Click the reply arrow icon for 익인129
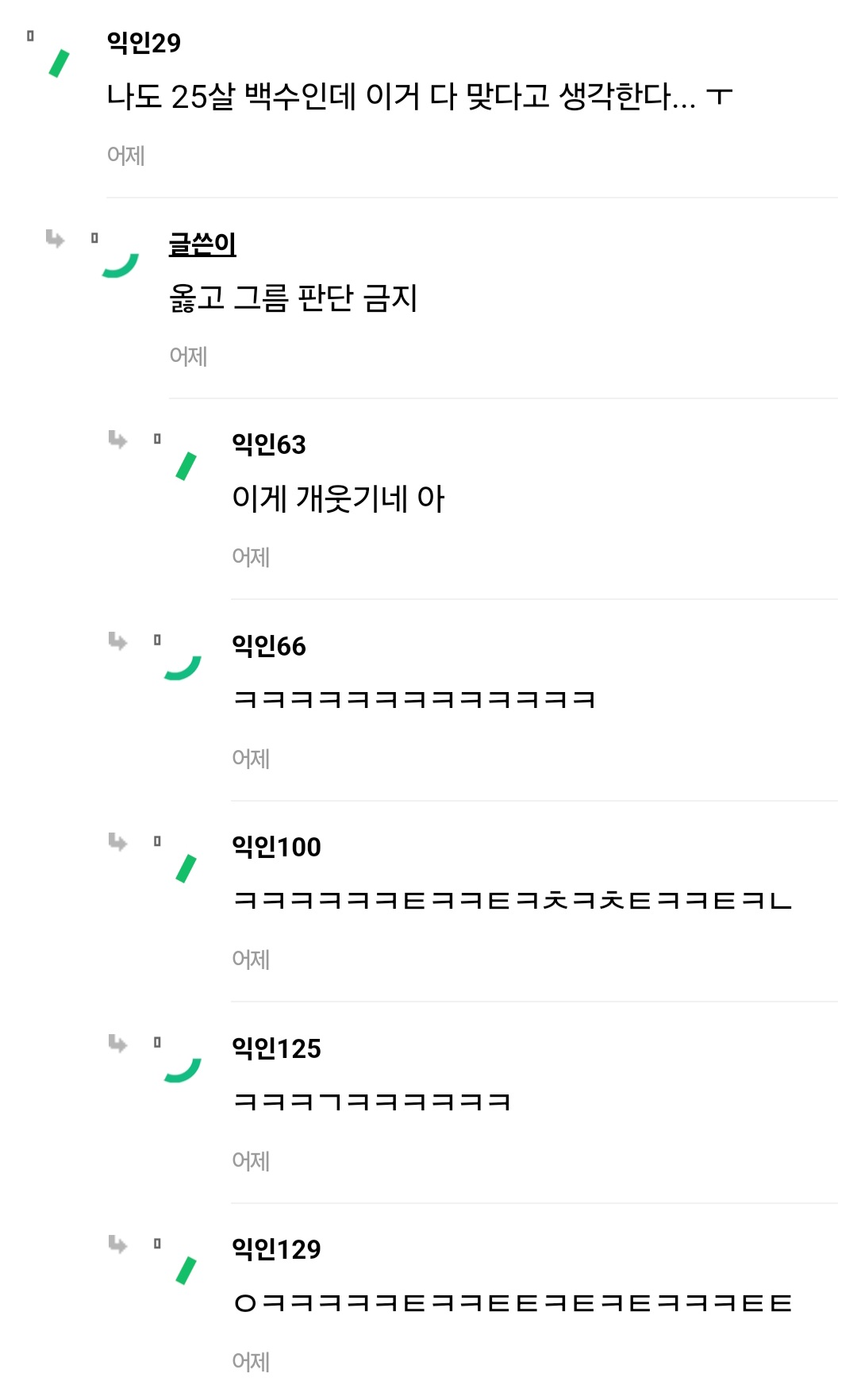 click(x=117, y=1244)
